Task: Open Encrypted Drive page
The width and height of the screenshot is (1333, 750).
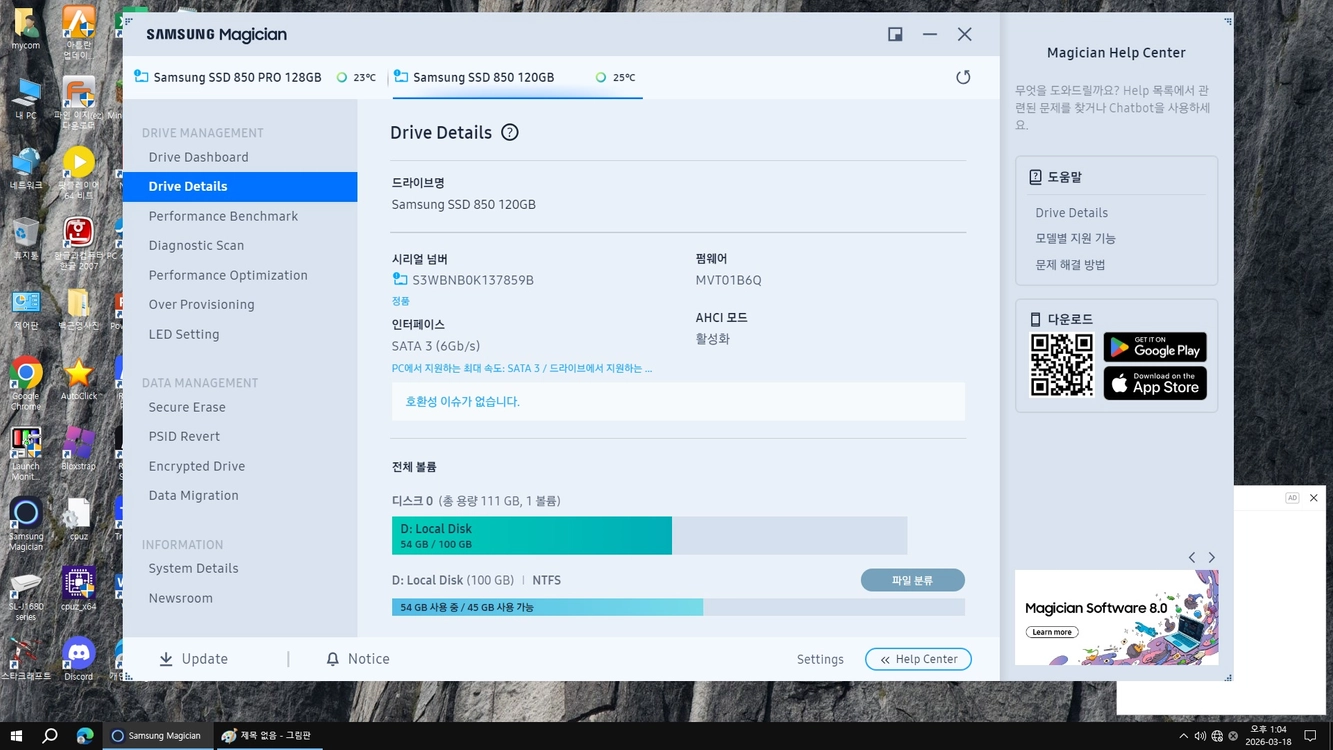Action: click(x=197, y=466)
